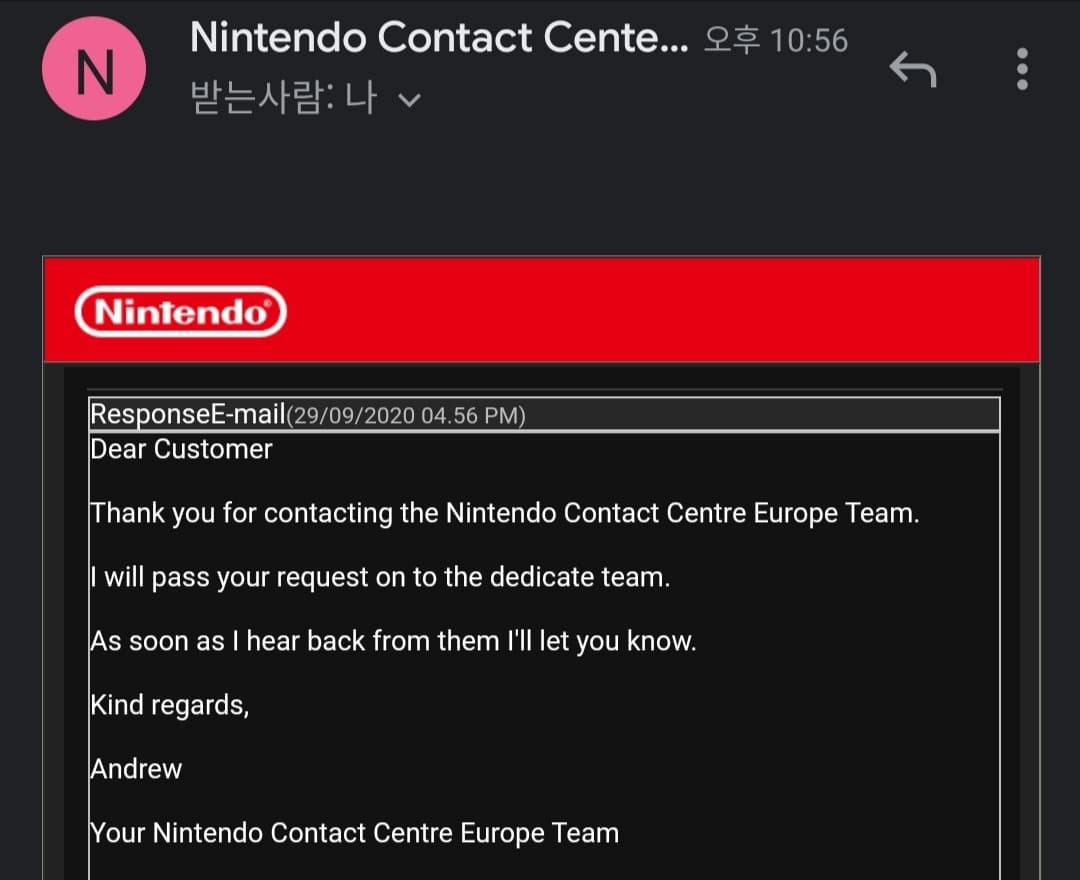Expand recipient details chevron

[x=409, y=100]
